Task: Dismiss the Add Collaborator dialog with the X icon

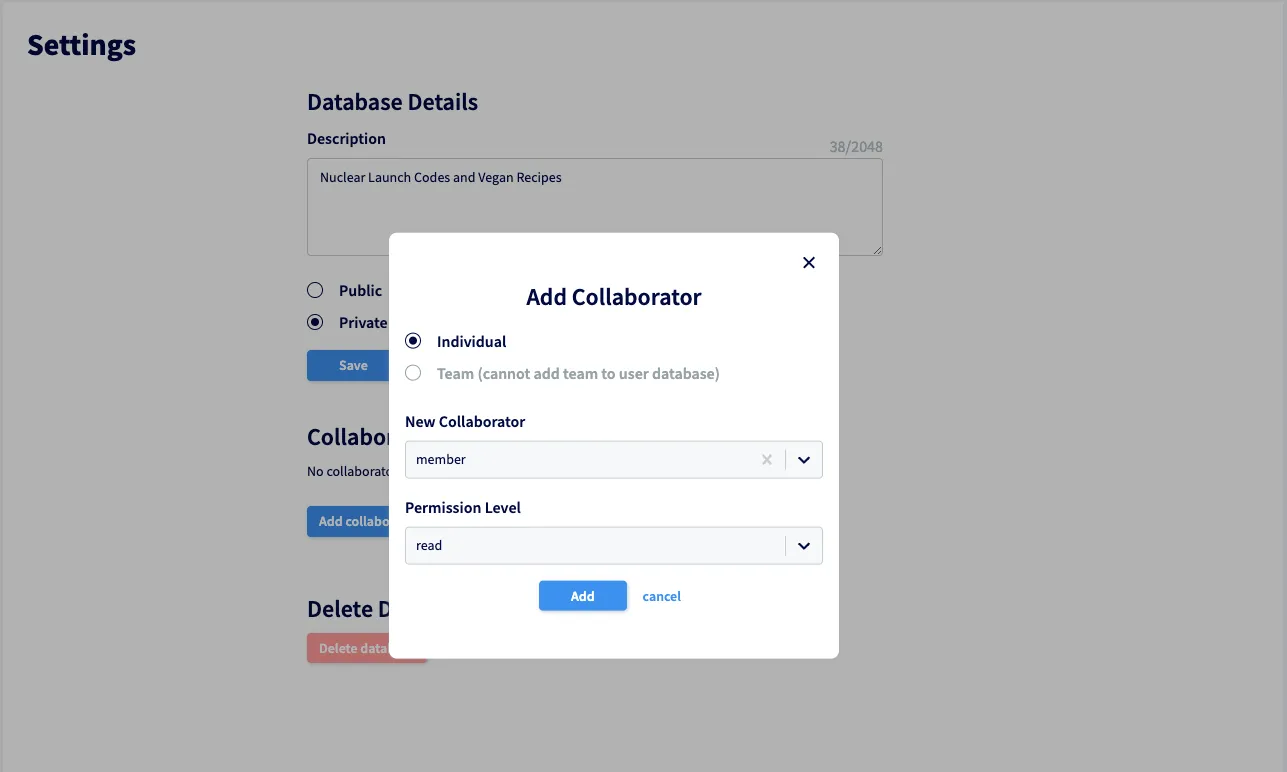Action: tap(808, 262)
